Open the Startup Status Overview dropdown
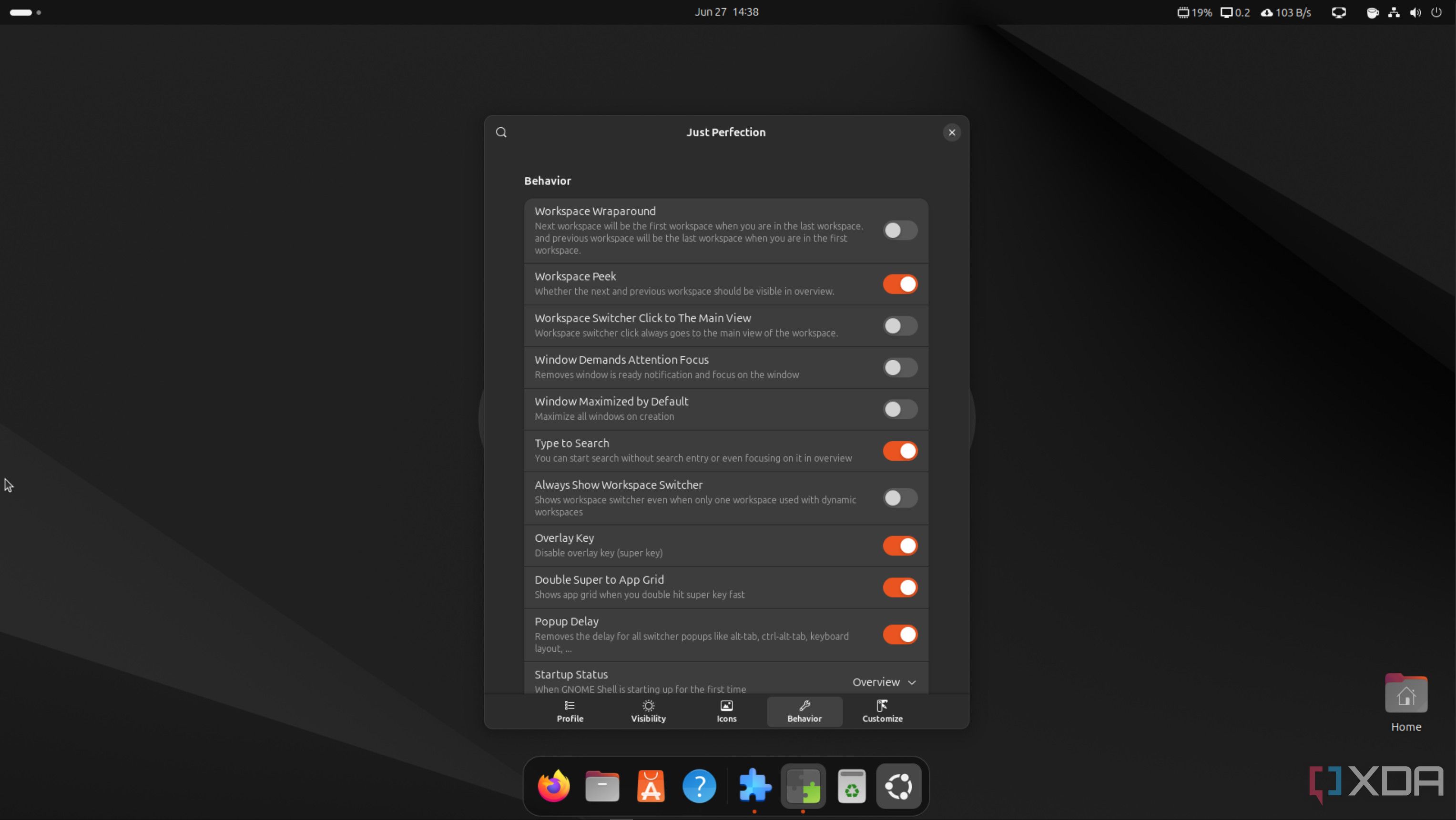 (x=884, y=682)
